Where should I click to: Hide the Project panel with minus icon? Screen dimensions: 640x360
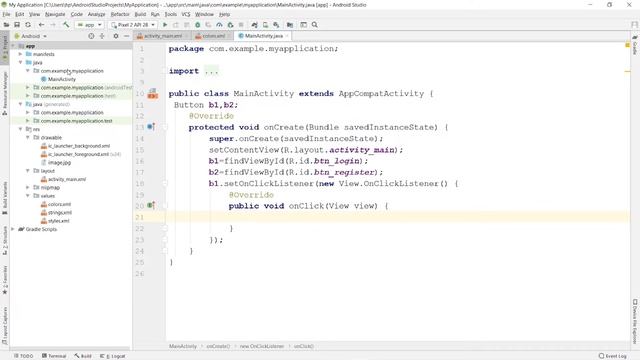(127, 36)
